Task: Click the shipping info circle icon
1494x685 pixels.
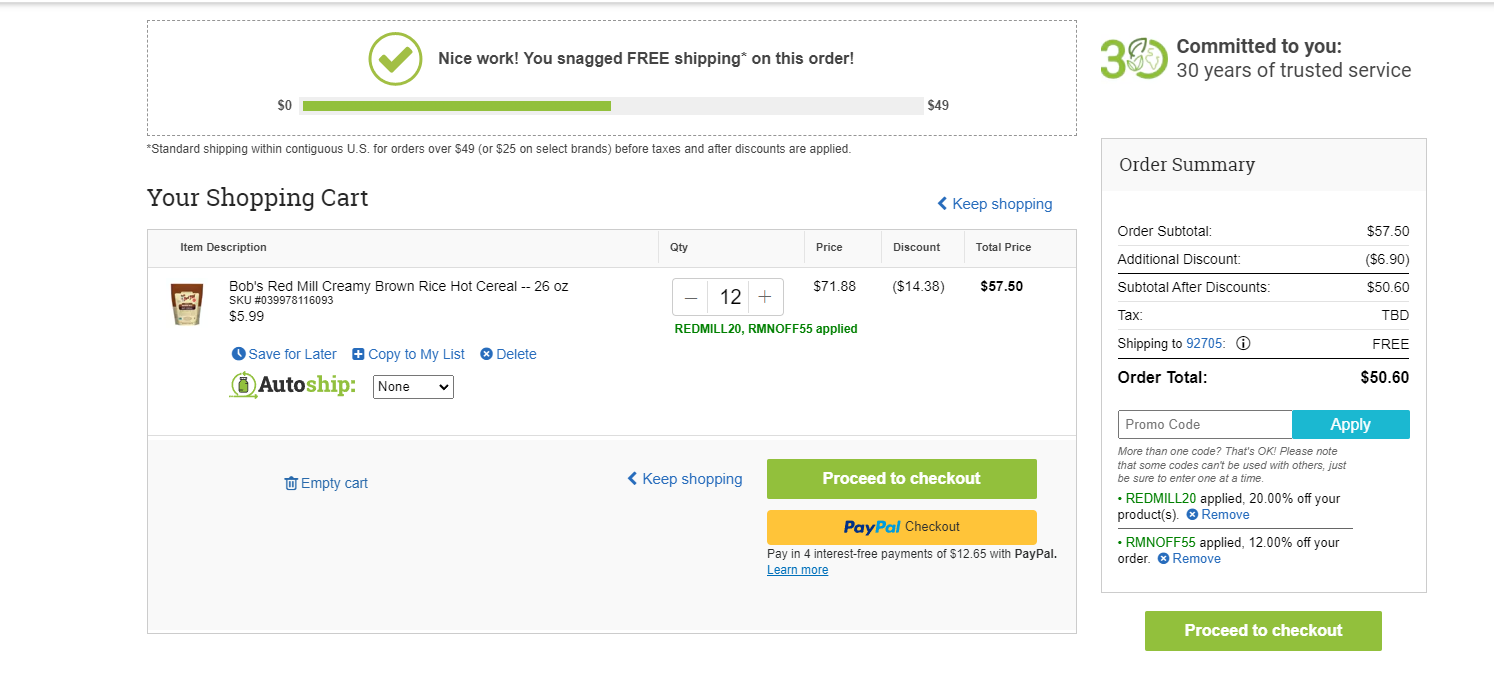Action: (x=1243, y=343)
